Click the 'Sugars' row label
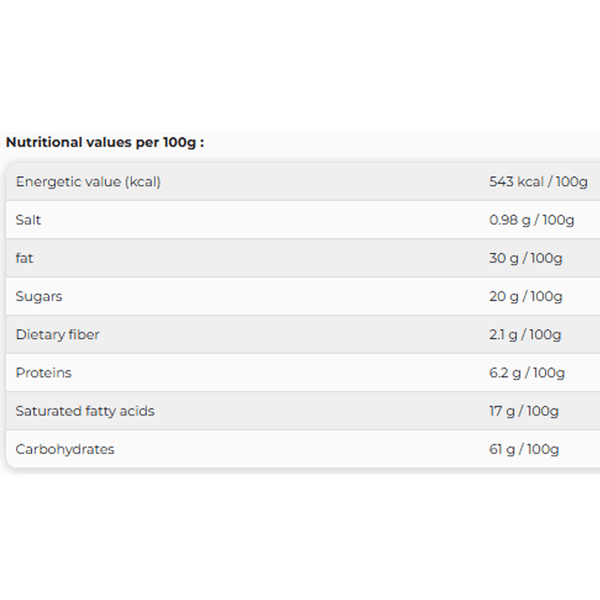This screenshot has height=600, width=600. 38,297
